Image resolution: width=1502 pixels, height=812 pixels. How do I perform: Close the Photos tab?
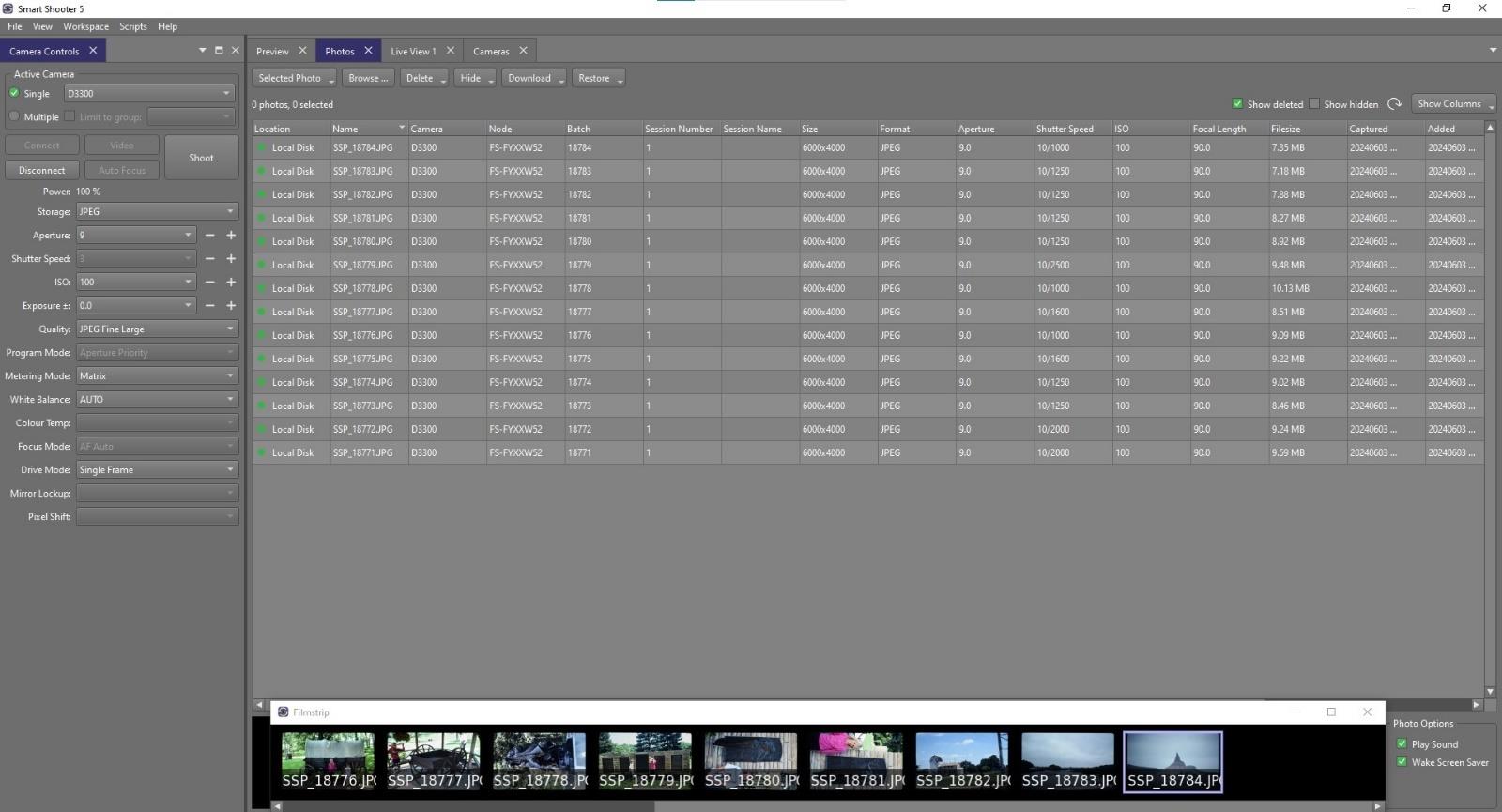[368, 51]
